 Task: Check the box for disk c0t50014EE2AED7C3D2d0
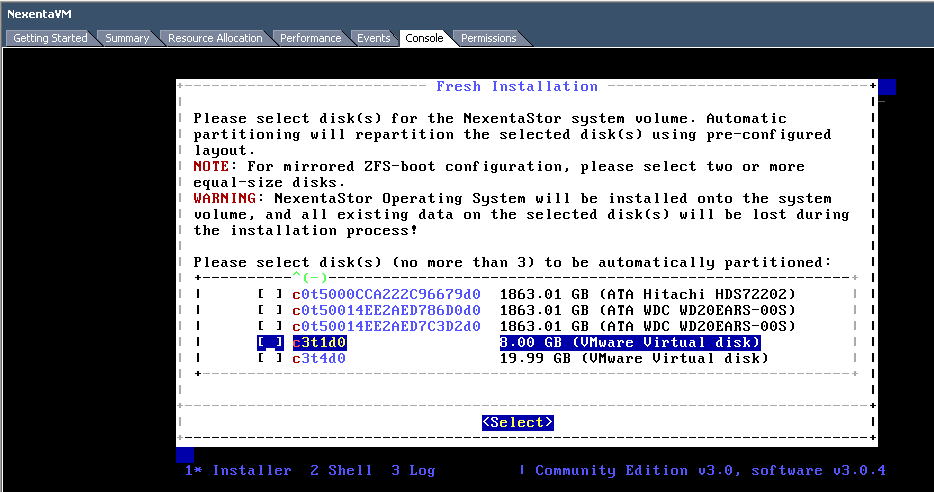click(x=270, y=326)
